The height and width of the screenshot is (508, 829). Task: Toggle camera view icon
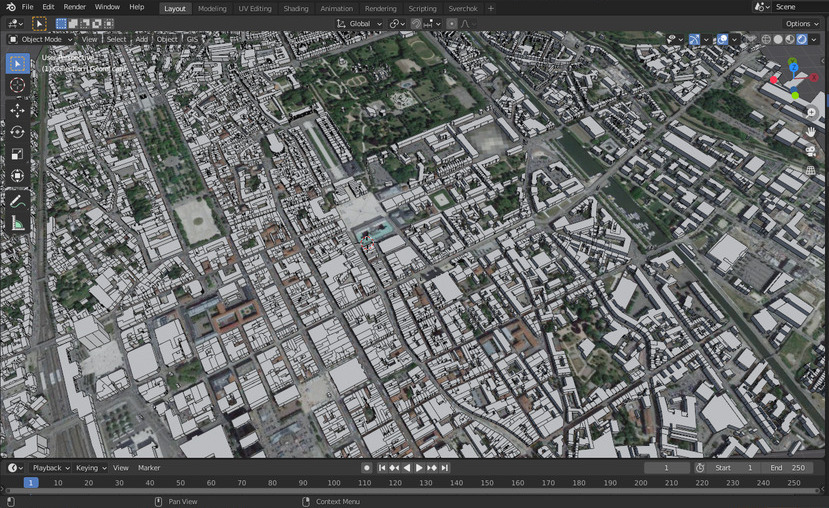(x=811, y=151)
